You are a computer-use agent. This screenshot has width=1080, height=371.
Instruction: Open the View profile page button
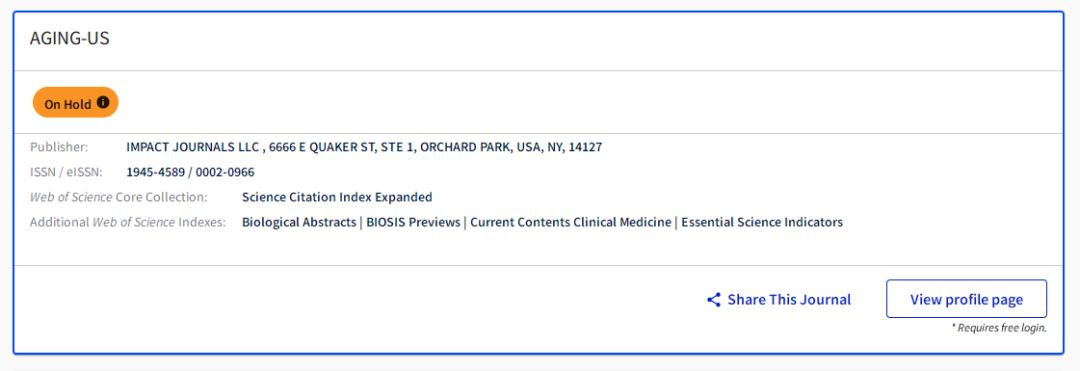tap(966, 299)
